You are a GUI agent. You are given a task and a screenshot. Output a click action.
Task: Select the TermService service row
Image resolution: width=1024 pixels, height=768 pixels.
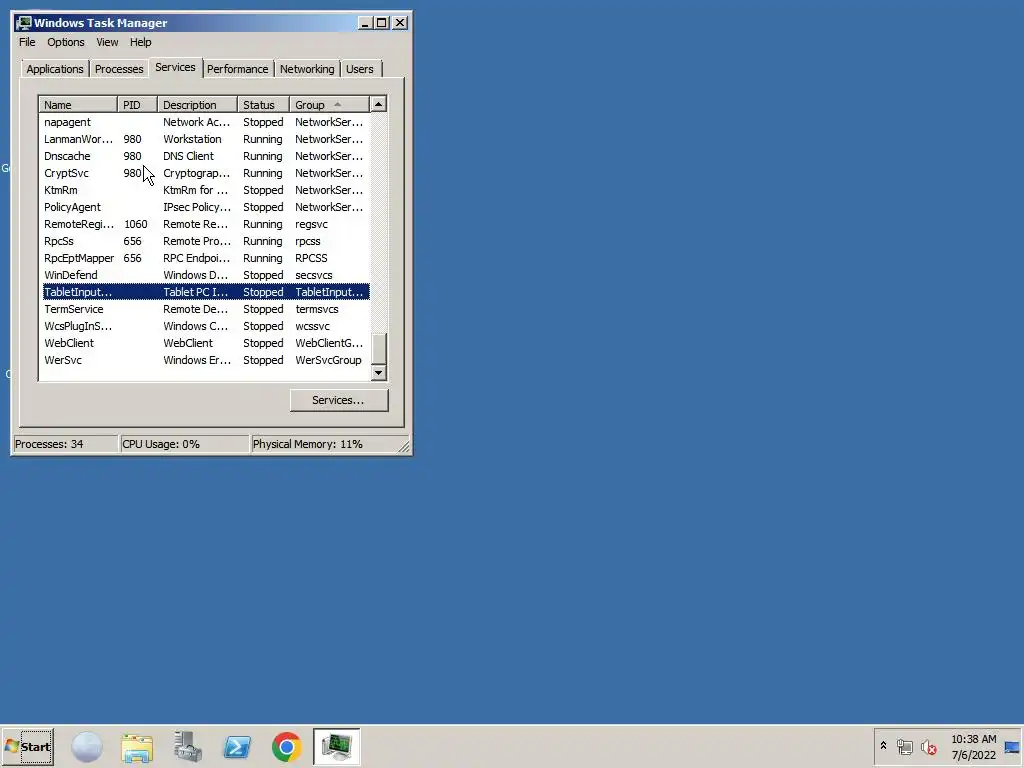pos(206,309)
